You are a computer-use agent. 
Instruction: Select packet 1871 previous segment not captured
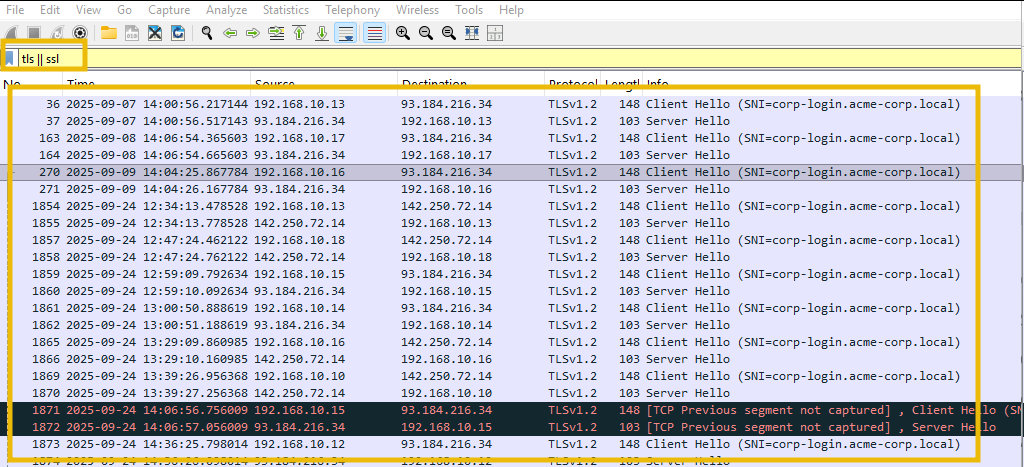coord(512,410)
